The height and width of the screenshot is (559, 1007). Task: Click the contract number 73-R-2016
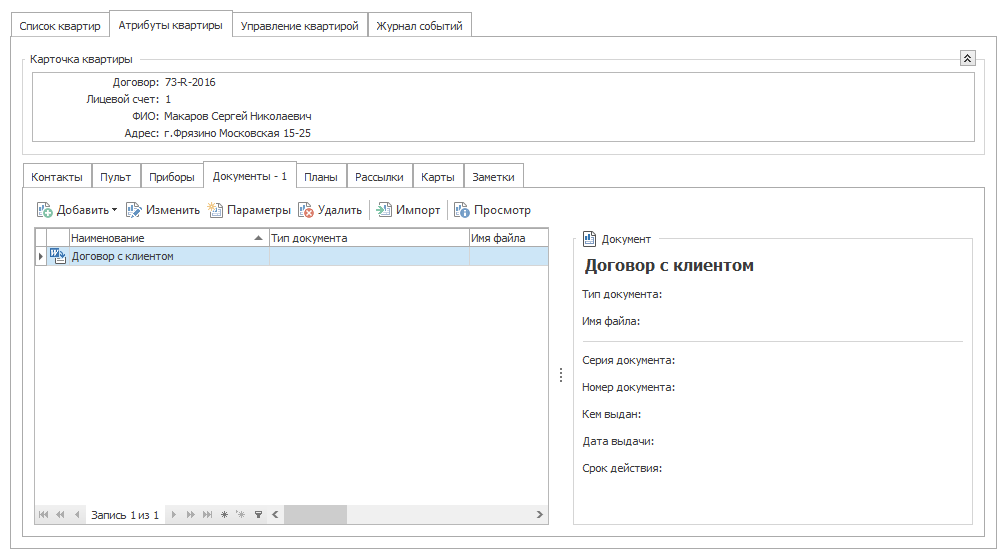click(190, 82)
